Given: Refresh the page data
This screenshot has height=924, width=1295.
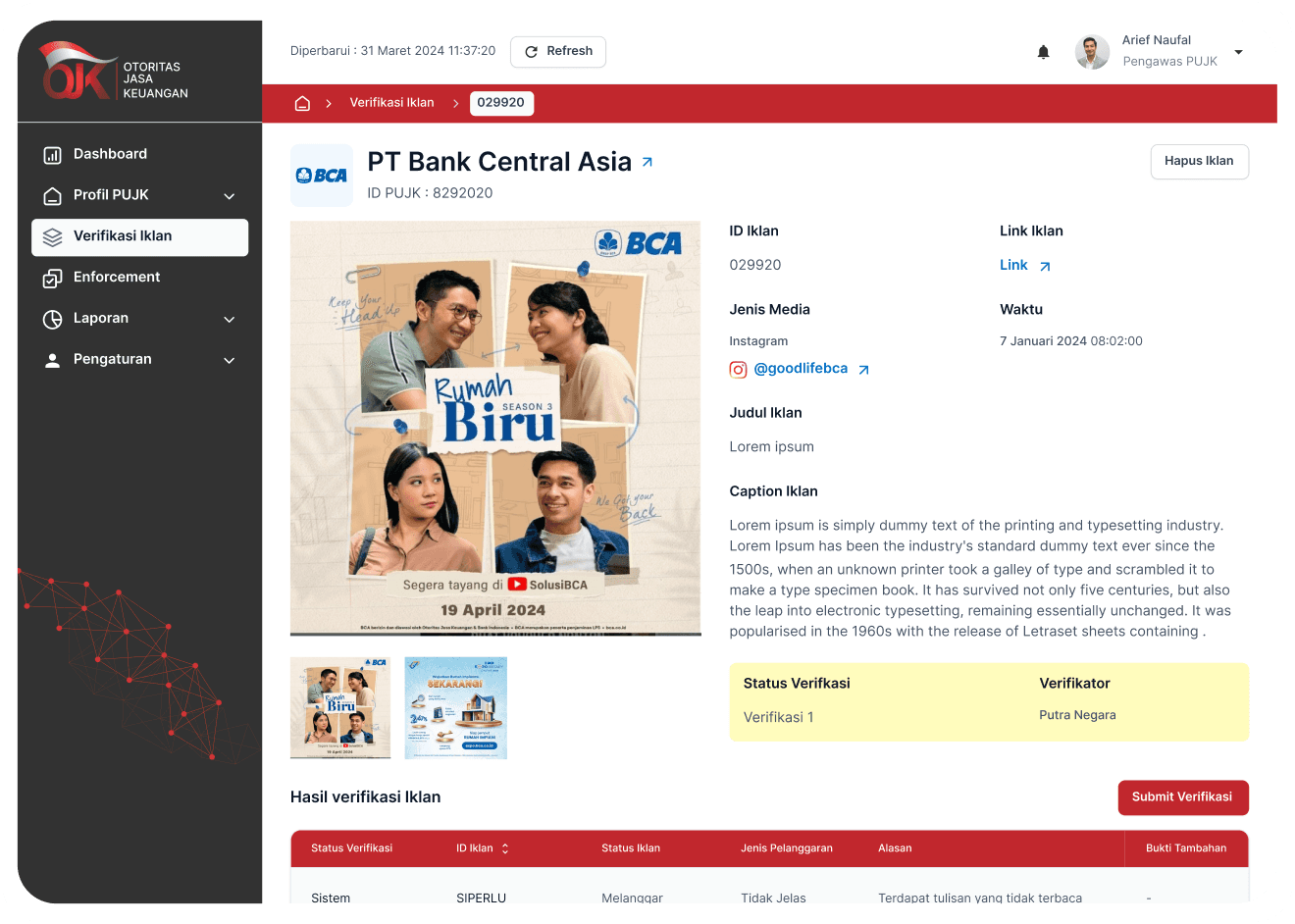Looking at the screenshot, I should click(558, 52).
